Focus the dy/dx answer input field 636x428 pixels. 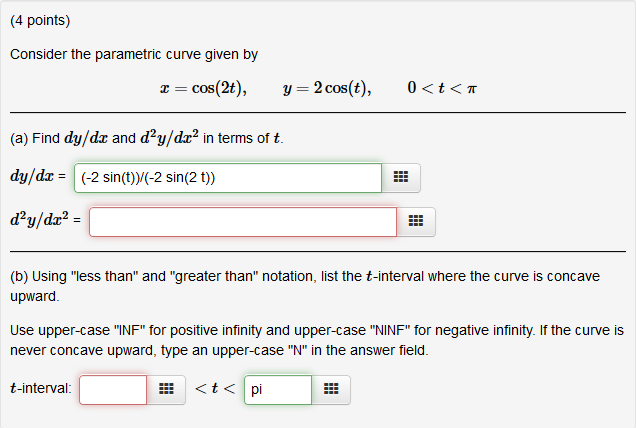[x=228, y=178]
